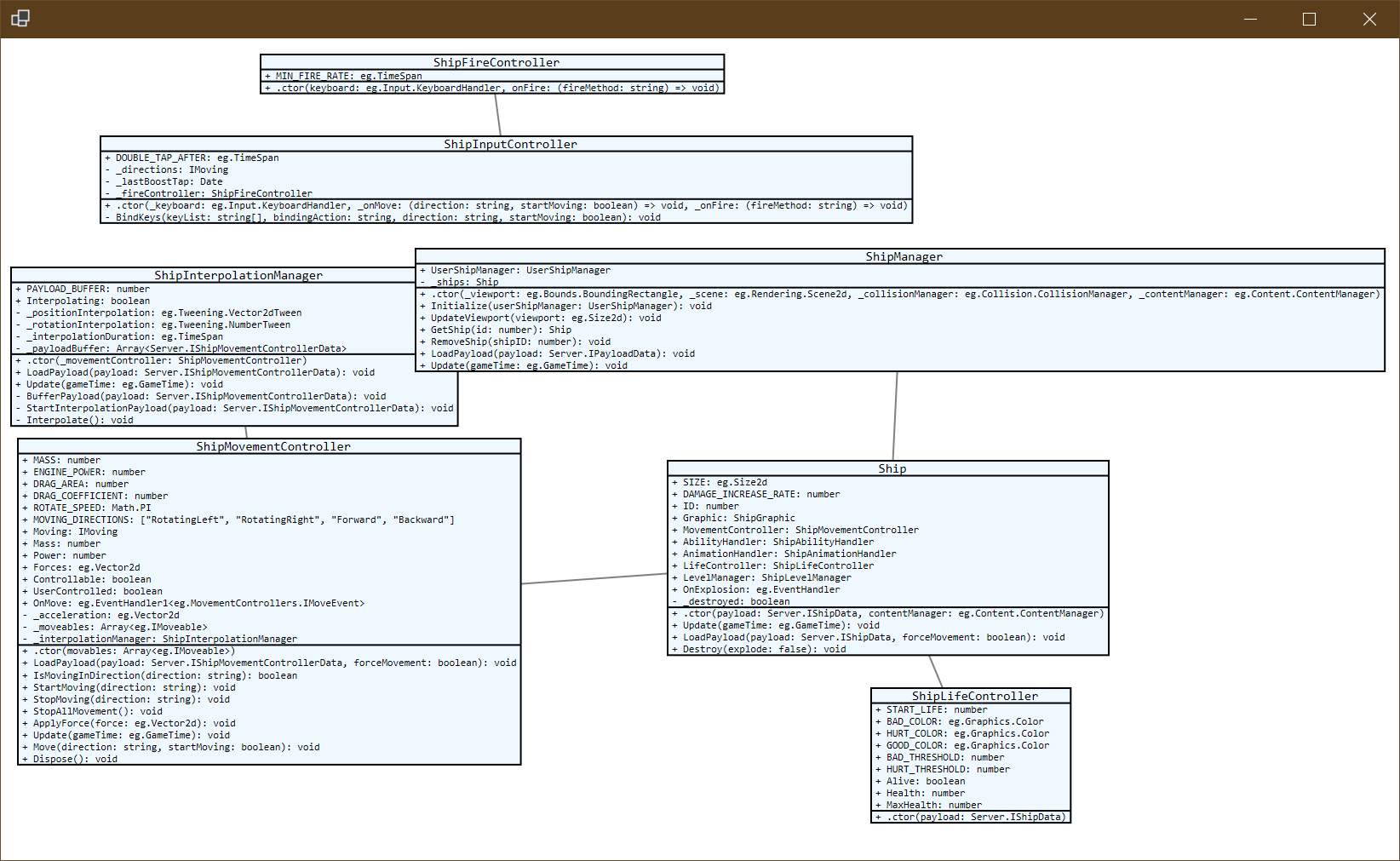
Task: Minimize the diagram window
Action: [x=1250, y=19]
